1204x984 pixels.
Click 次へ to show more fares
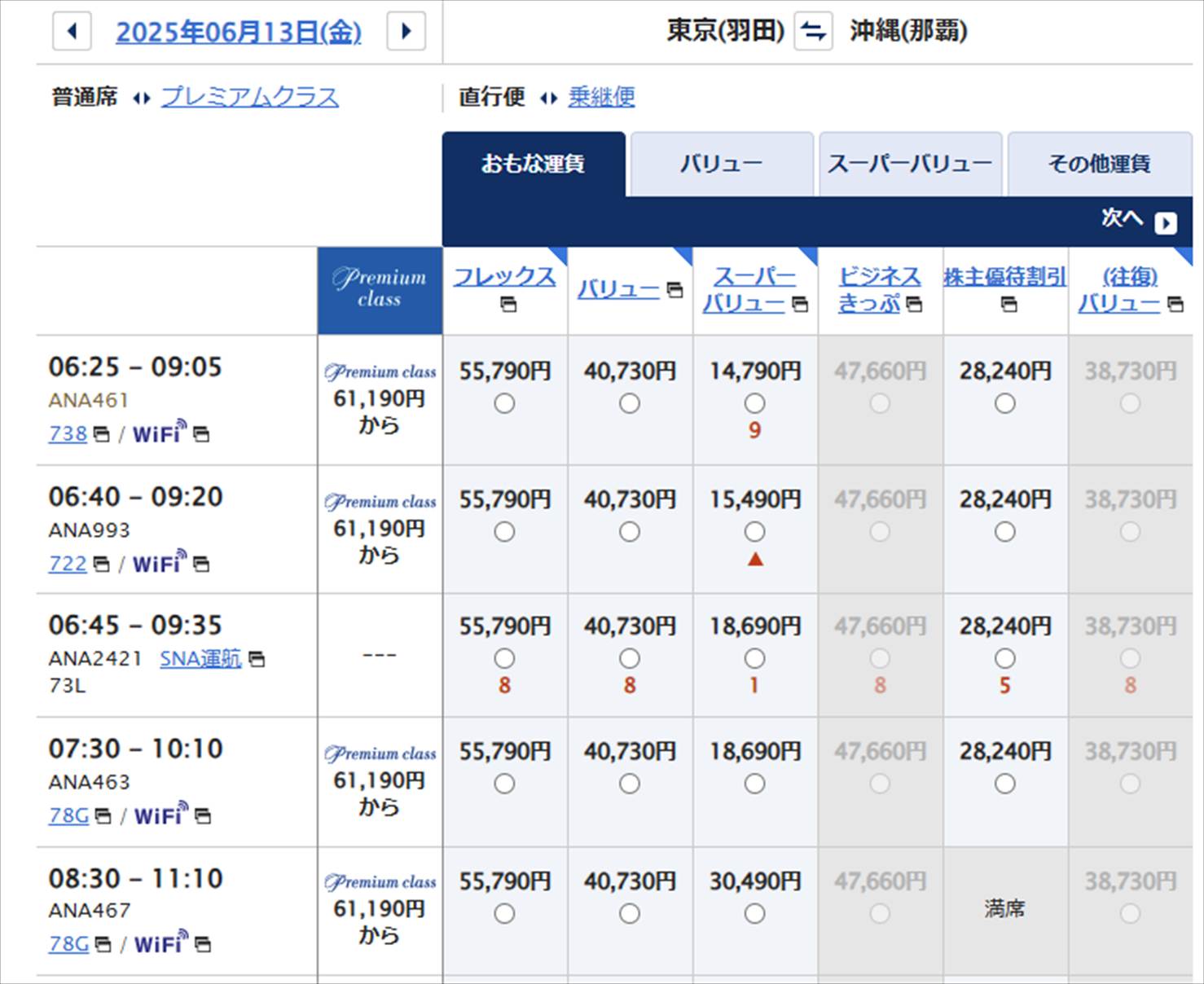[1137, 220]
